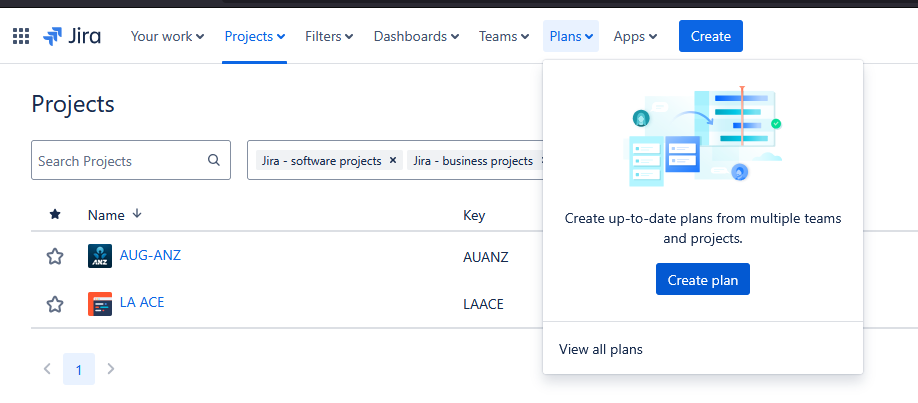Click the LA ACE project avatar
Image resolution: width=918 pixels, height=403 pixels.
[100, 304]
